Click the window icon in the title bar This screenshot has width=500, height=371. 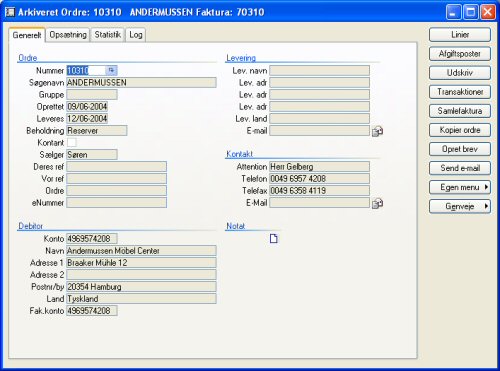[x=11, y=12]
